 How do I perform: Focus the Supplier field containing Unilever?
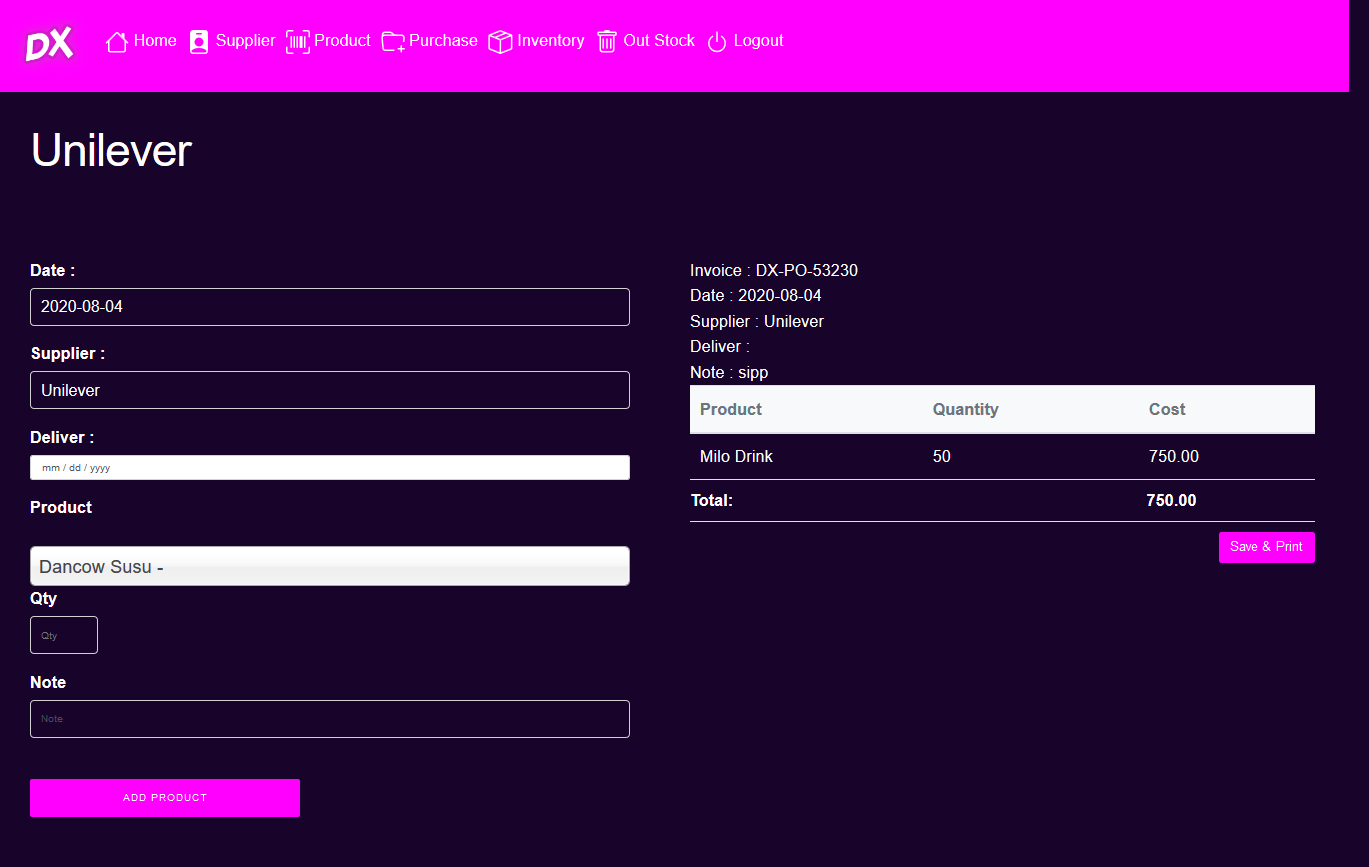point(330,390)
